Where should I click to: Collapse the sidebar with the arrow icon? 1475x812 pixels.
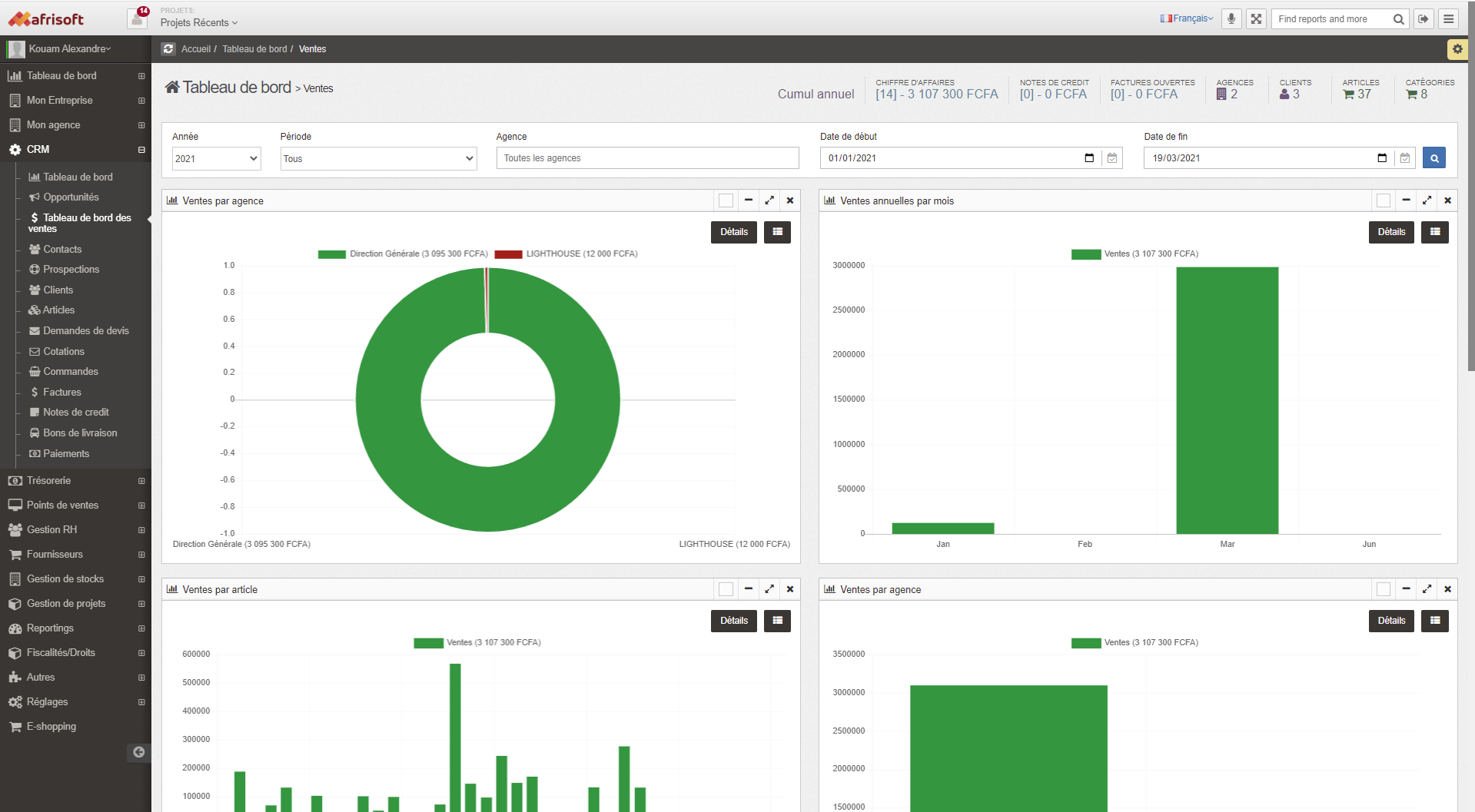tap(138, 752)
